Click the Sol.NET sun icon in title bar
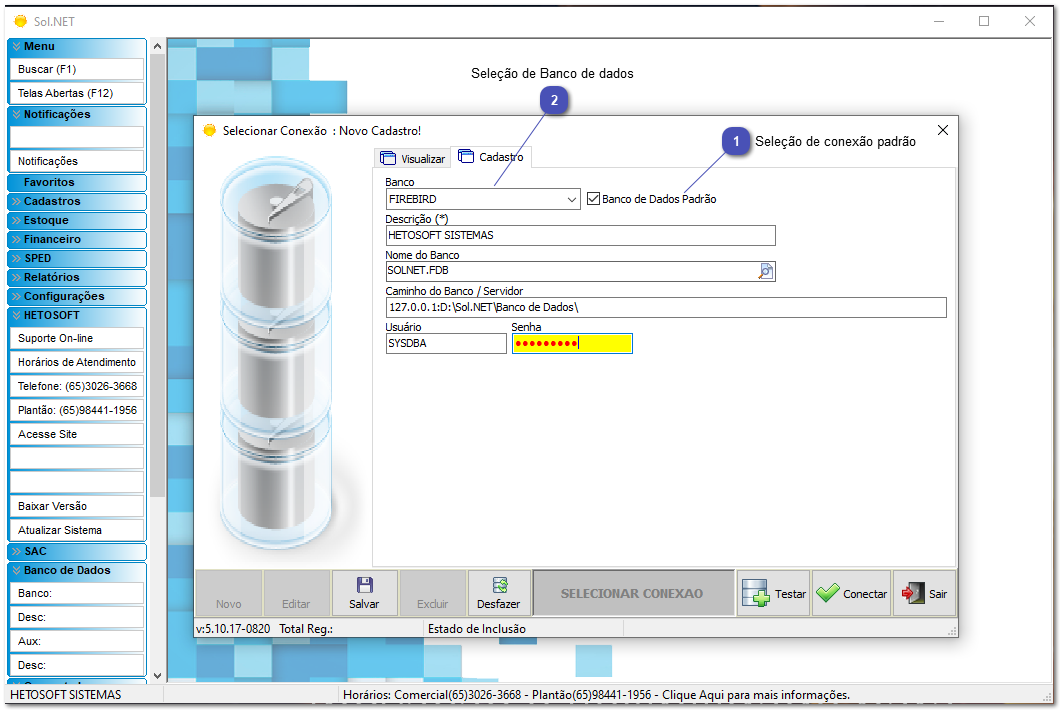 [18, 20]
